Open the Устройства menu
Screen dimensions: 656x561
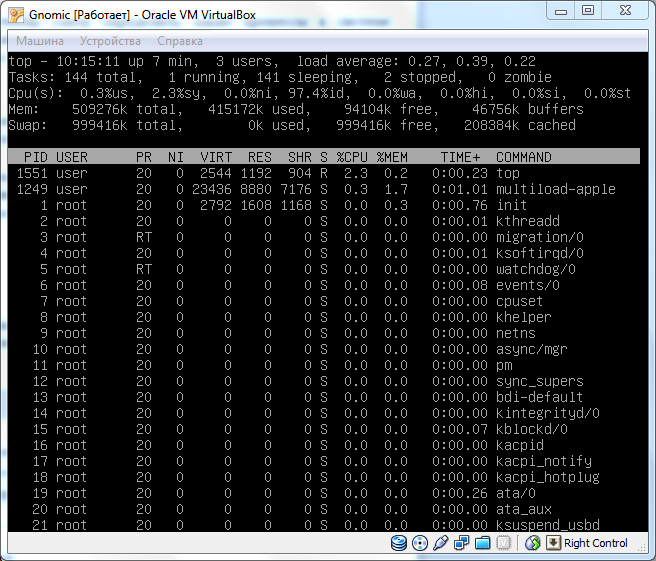(110, 41)
